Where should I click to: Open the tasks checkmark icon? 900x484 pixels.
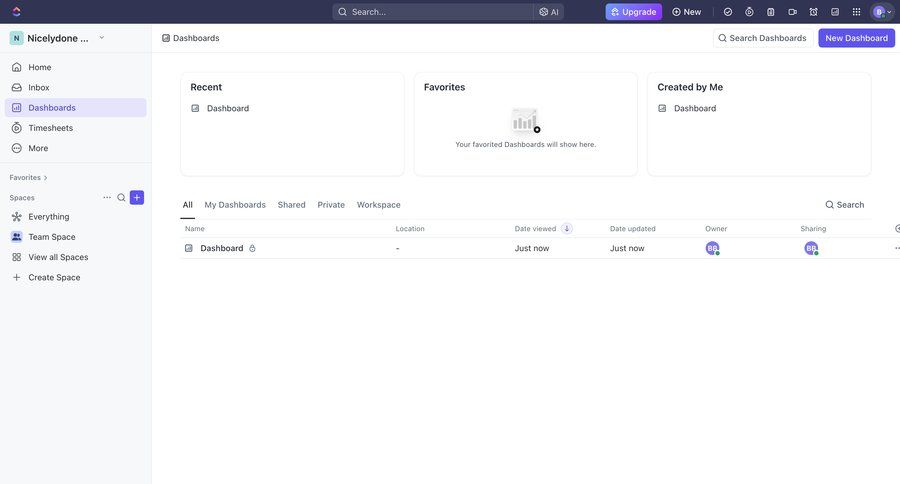pyautogui.click(x=728, y=11)
